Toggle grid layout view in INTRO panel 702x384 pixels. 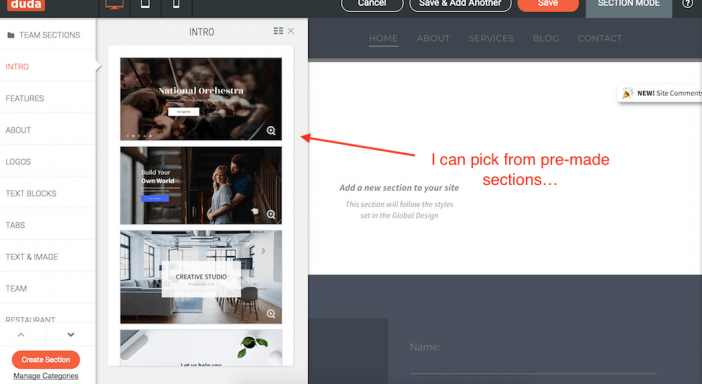point(278,31)
